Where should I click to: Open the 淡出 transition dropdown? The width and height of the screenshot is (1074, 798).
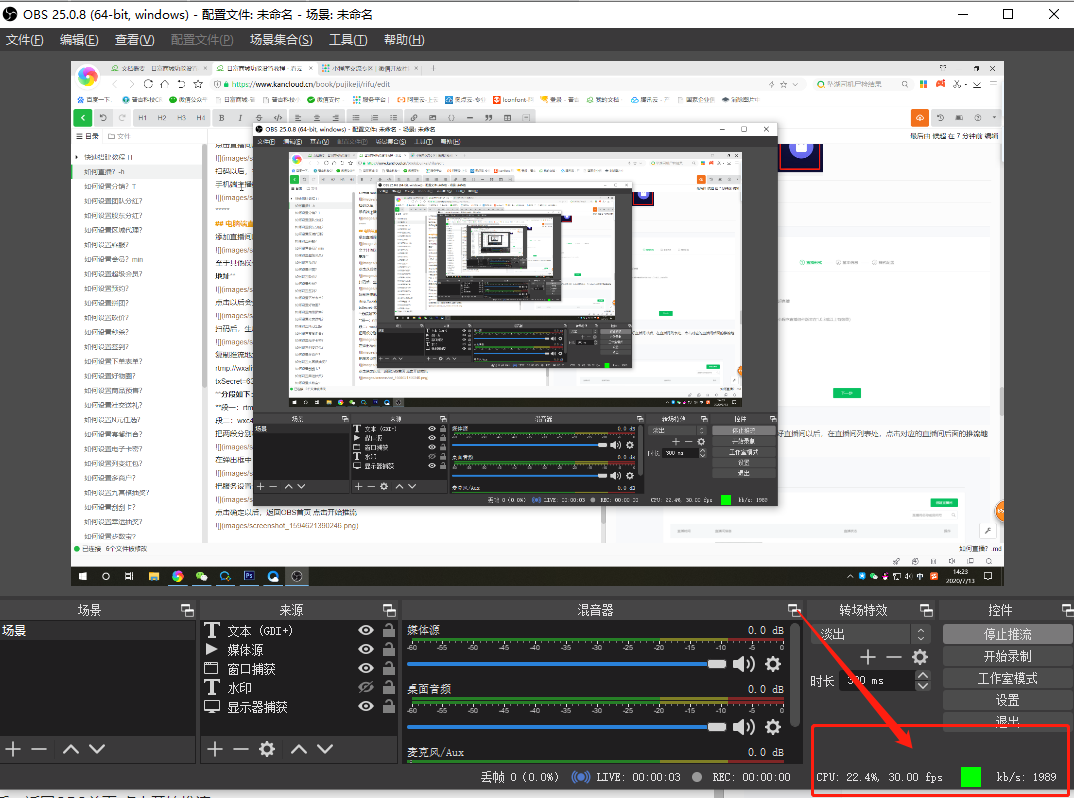(871, 634)
